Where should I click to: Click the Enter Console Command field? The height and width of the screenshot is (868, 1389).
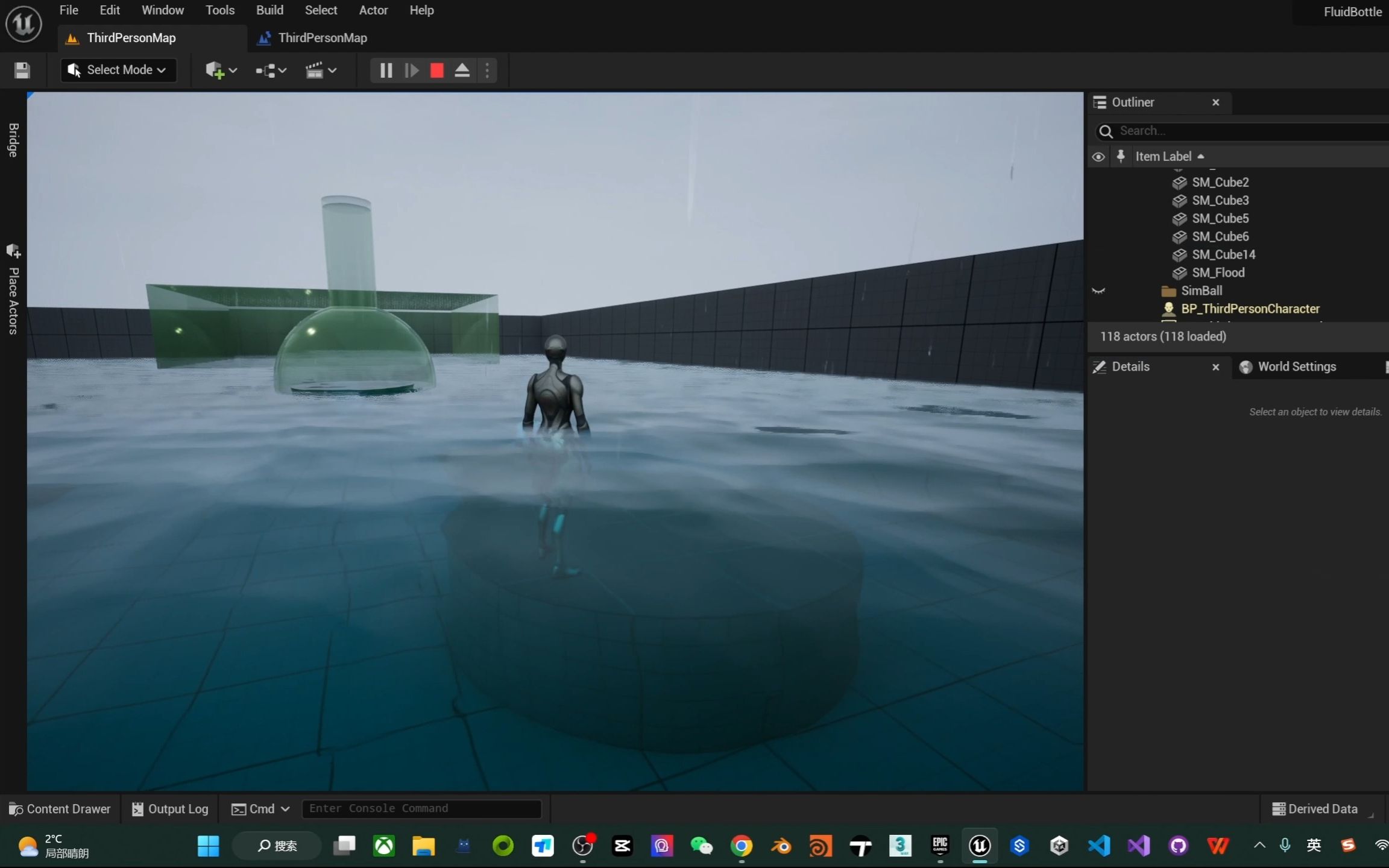tap(421, 809)
